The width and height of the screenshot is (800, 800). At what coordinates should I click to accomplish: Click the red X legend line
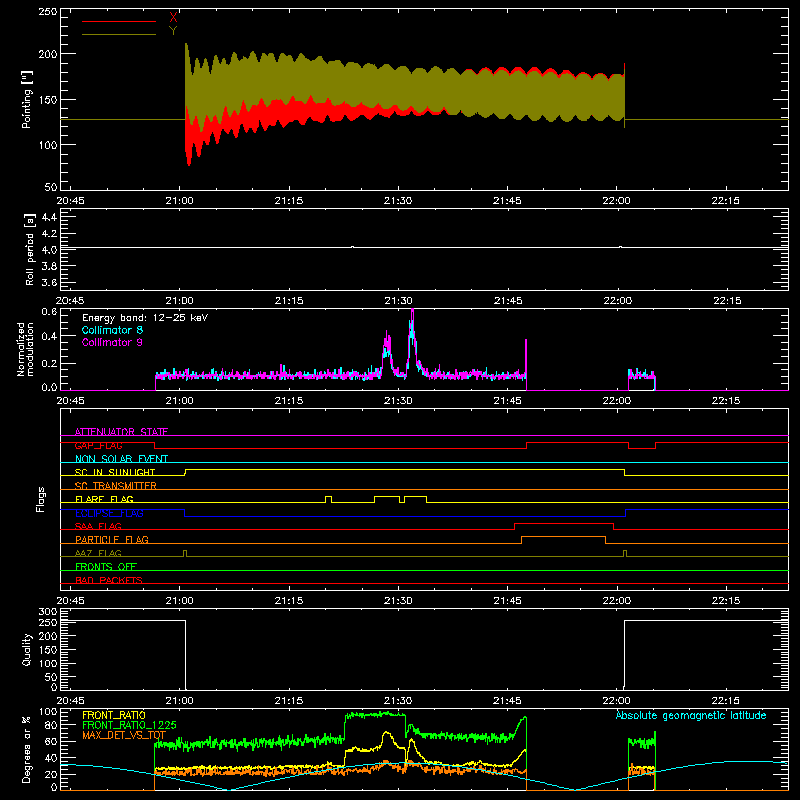point(119,21)
